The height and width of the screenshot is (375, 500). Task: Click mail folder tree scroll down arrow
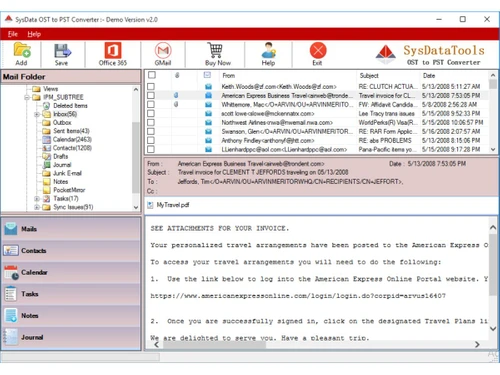136,207
